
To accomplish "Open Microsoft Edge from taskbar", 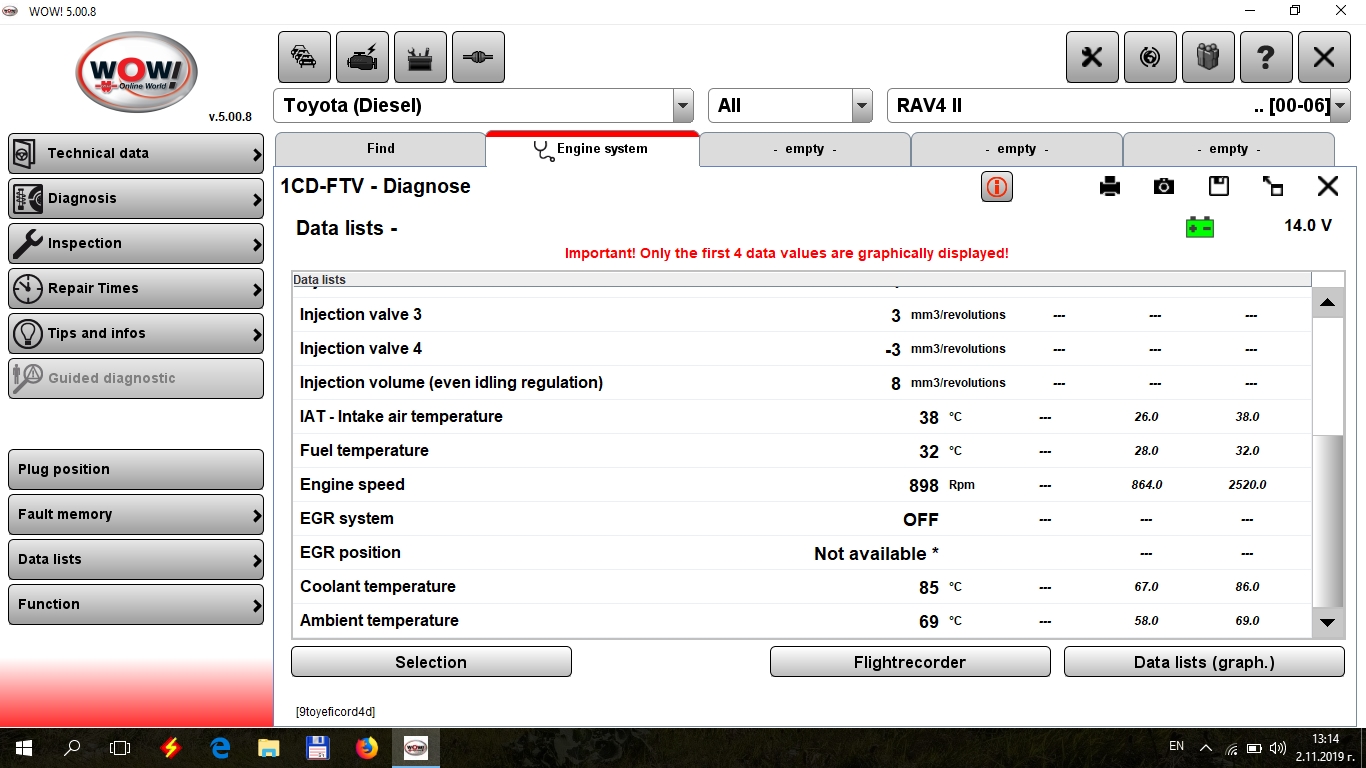I will point(220,747).
